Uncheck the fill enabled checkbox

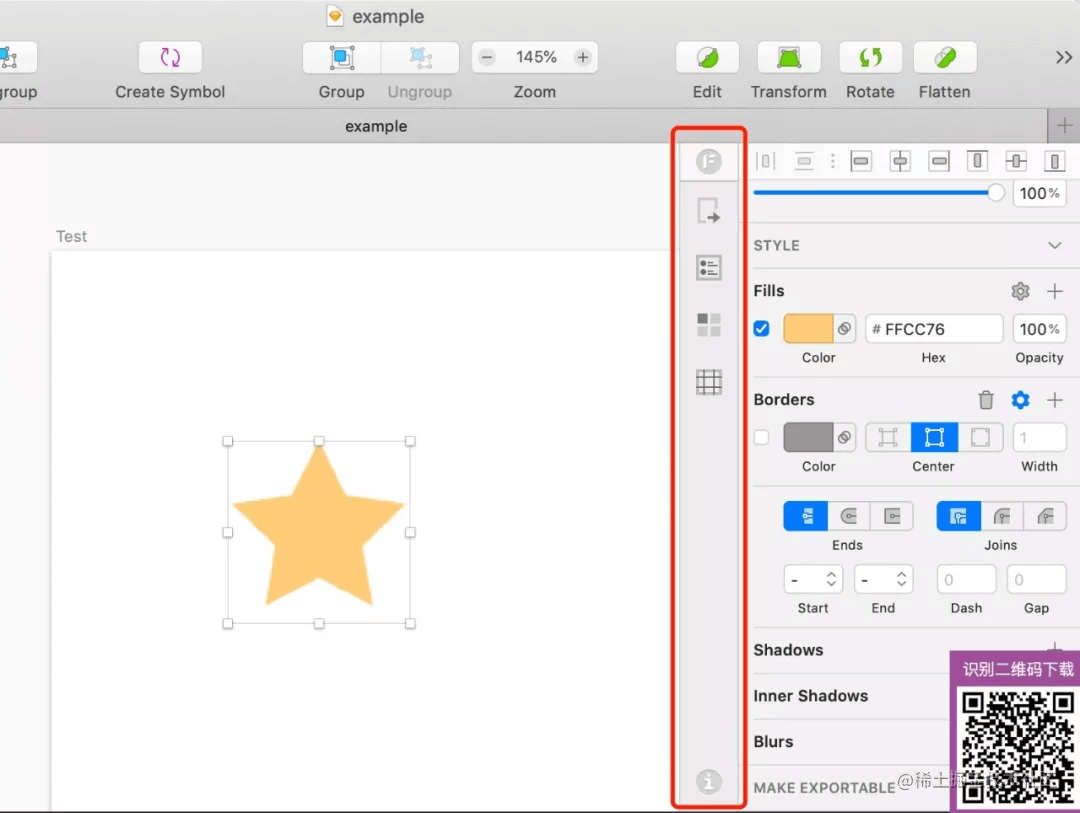[x=761, y=329]
